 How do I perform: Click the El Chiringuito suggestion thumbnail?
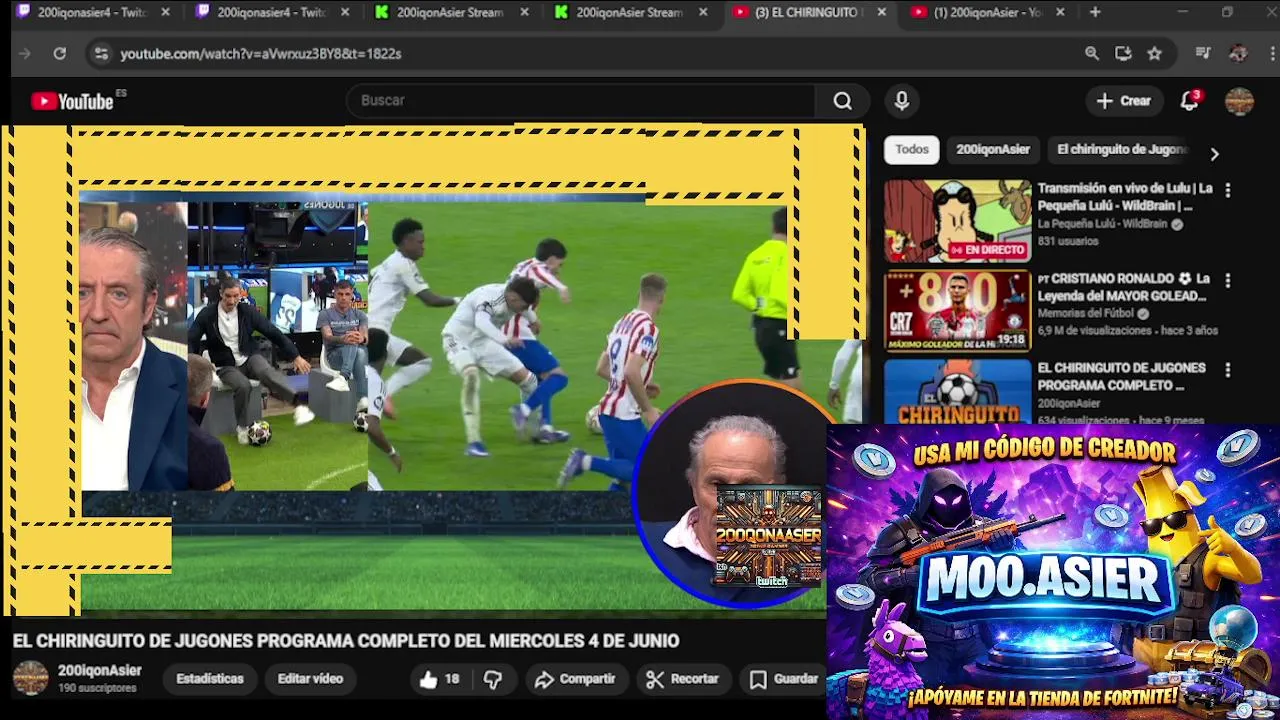[x=957, y=391]
